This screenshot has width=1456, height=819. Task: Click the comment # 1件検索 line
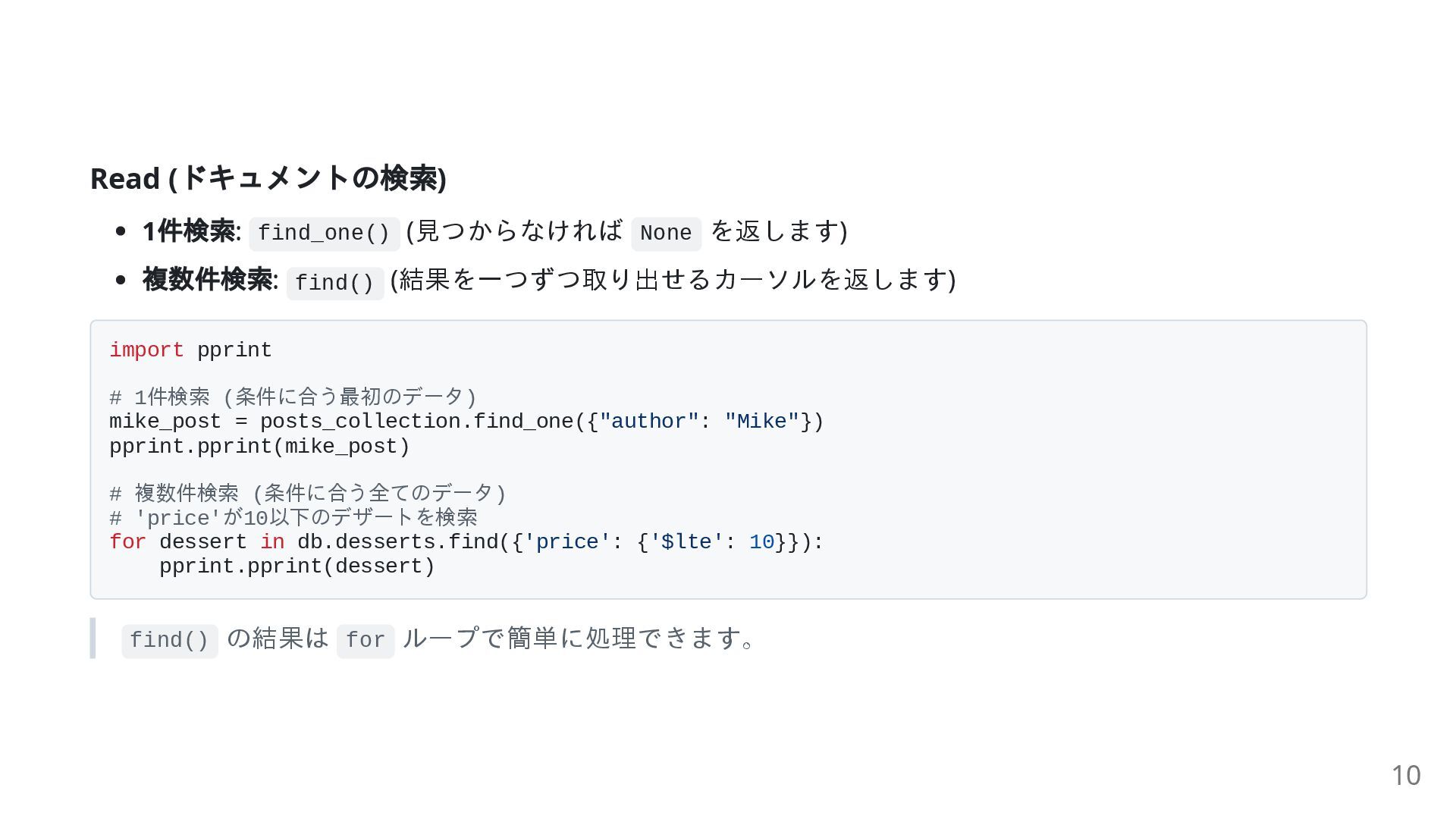[293, 397]
